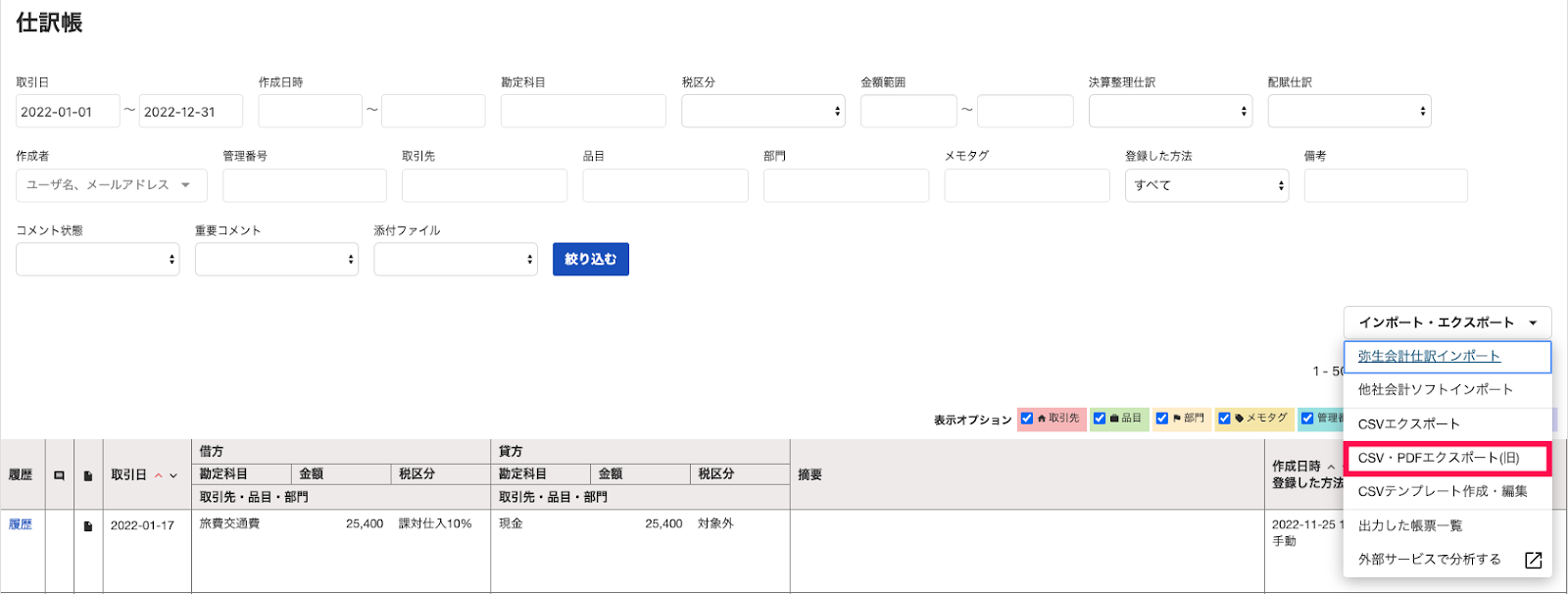1568x594 pixels.
Task: Open the 税区分 filter dropdown
Action: 763,111
